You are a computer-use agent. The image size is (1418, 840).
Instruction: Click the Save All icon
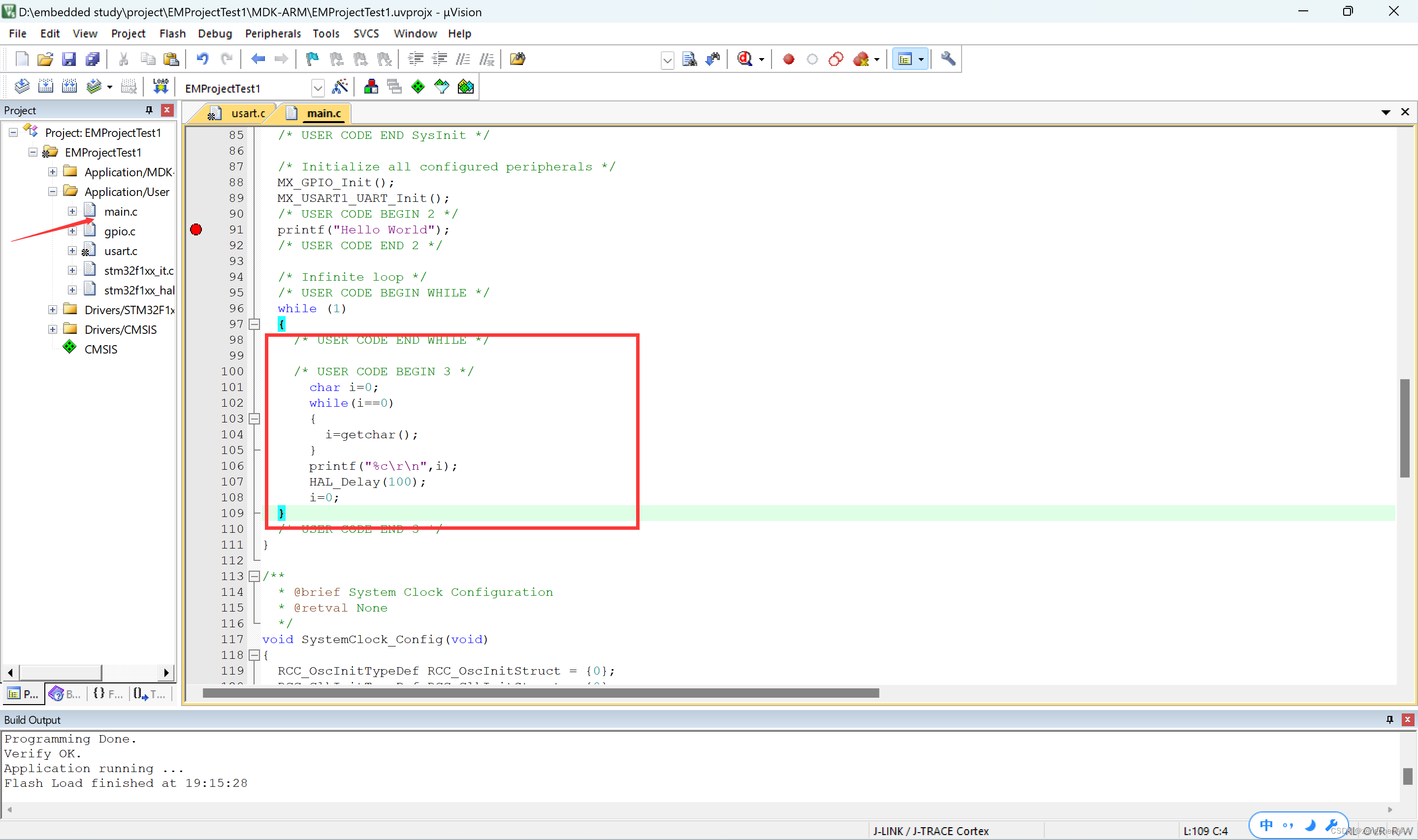92,59
